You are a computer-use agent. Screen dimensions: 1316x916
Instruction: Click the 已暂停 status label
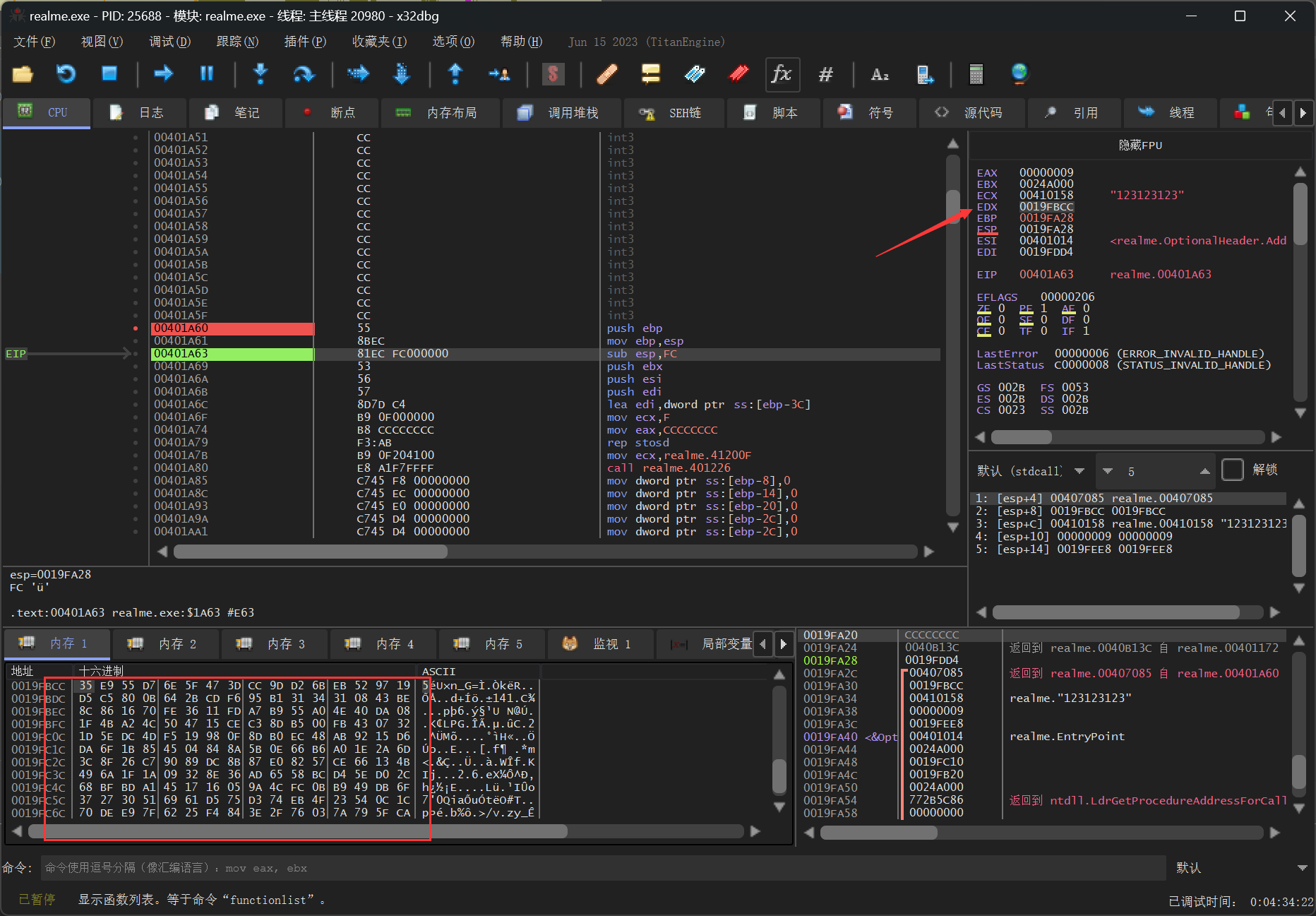(37, 900)
